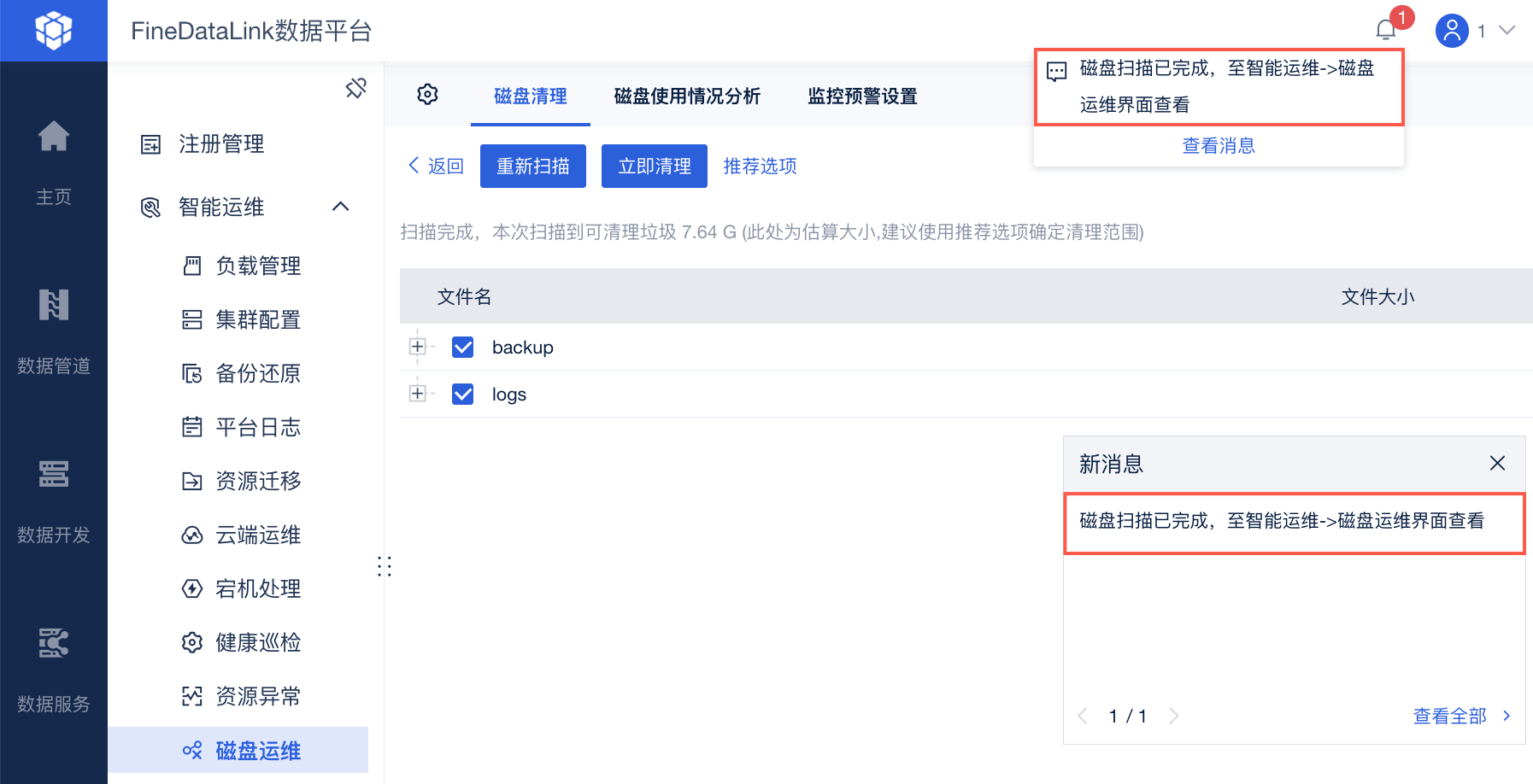
Task: Collapse the 智能运维 menu section
Action: 340,207
